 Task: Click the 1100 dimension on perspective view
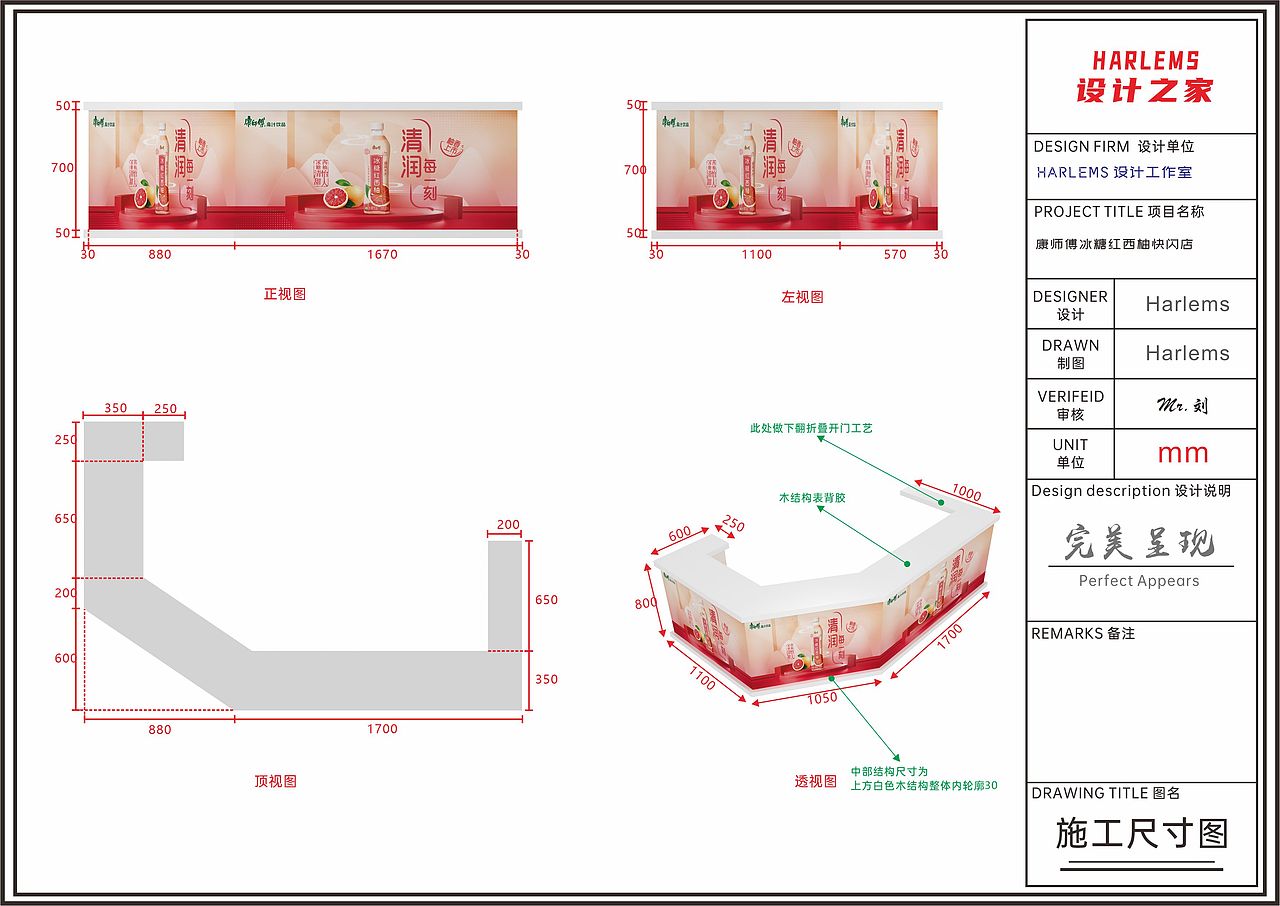tap(702, 678)
